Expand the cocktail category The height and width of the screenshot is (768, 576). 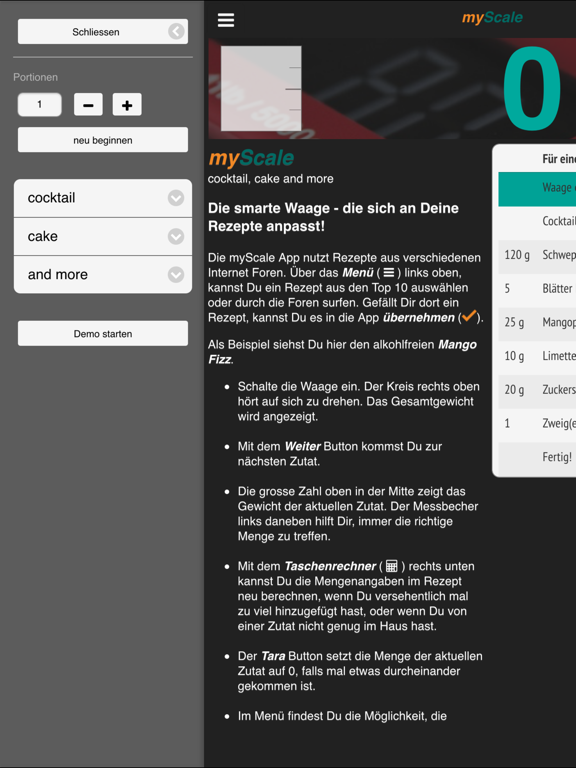(103, 198)
